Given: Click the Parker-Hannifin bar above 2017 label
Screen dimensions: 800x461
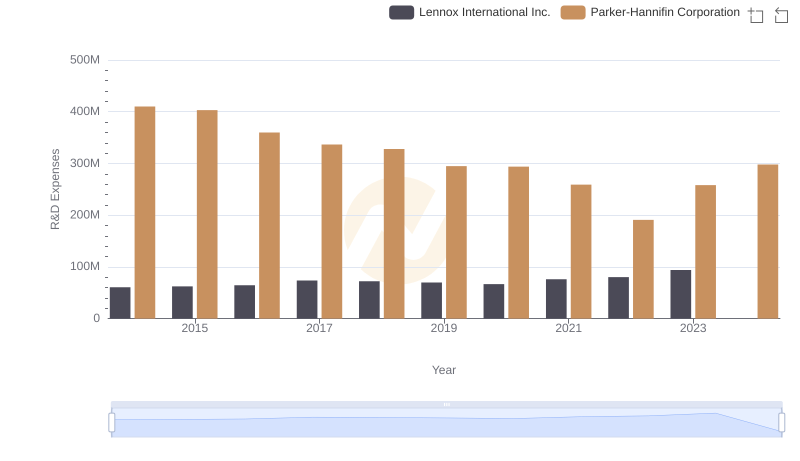Looking at the screenshot, I should (332, 232).
